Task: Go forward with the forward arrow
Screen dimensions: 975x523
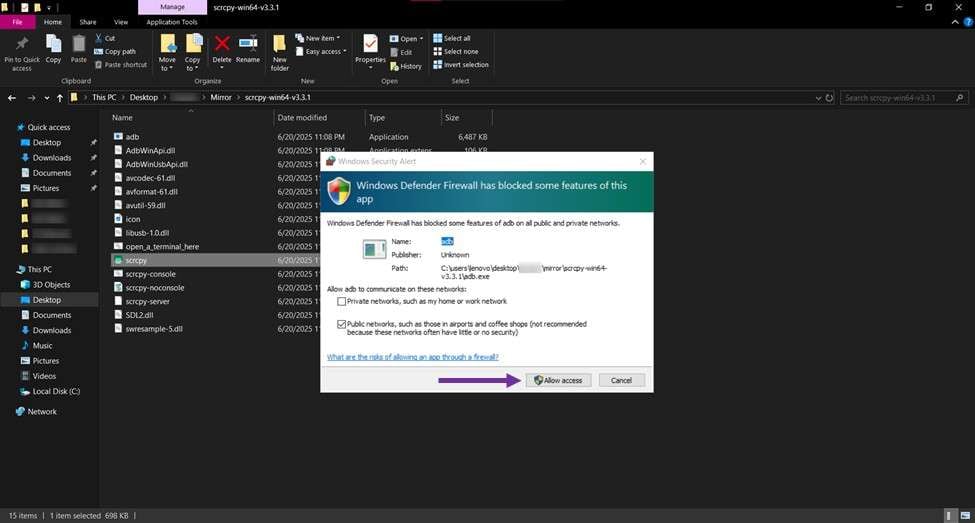Action: (31, 98)
